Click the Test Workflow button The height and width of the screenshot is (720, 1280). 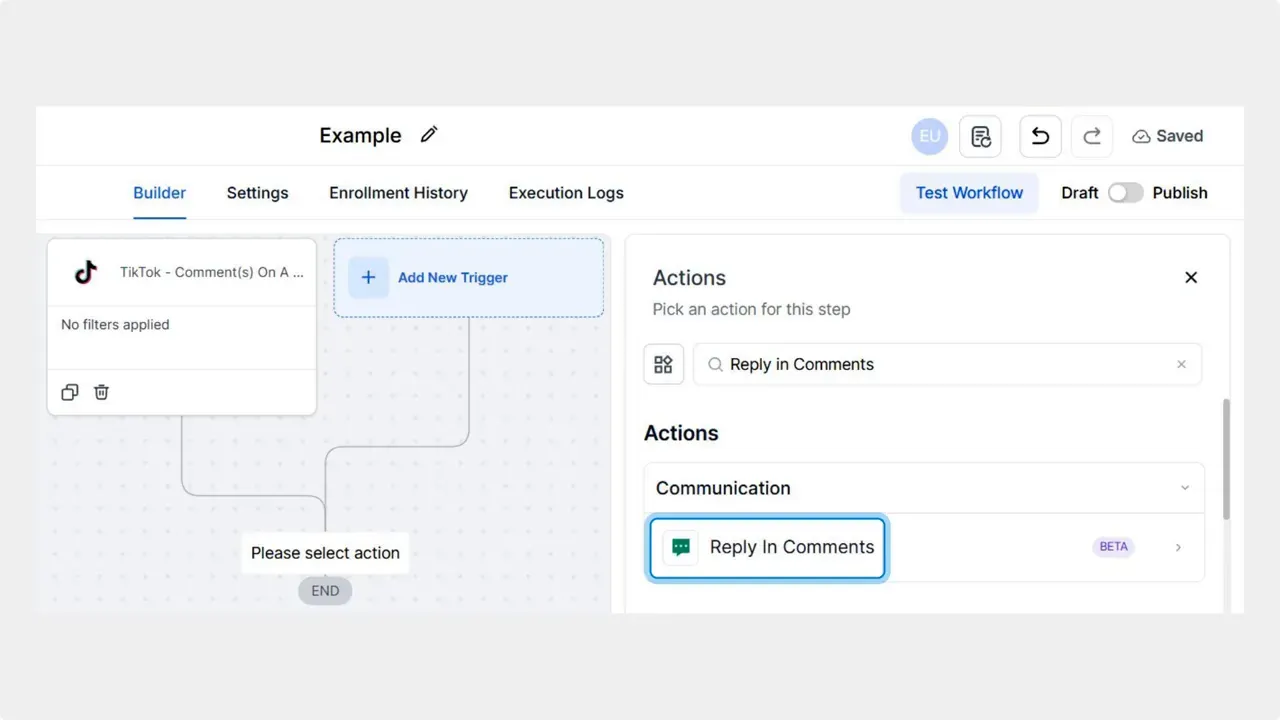click(x=968, y=192)
